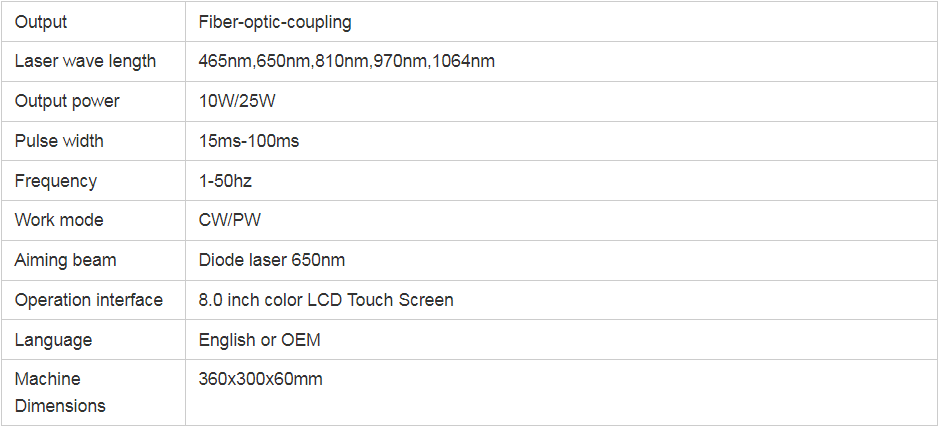939x427 pixels.
Task: Select the 8.0 inch LCD Touch Screen text
Action: (326, 299)
